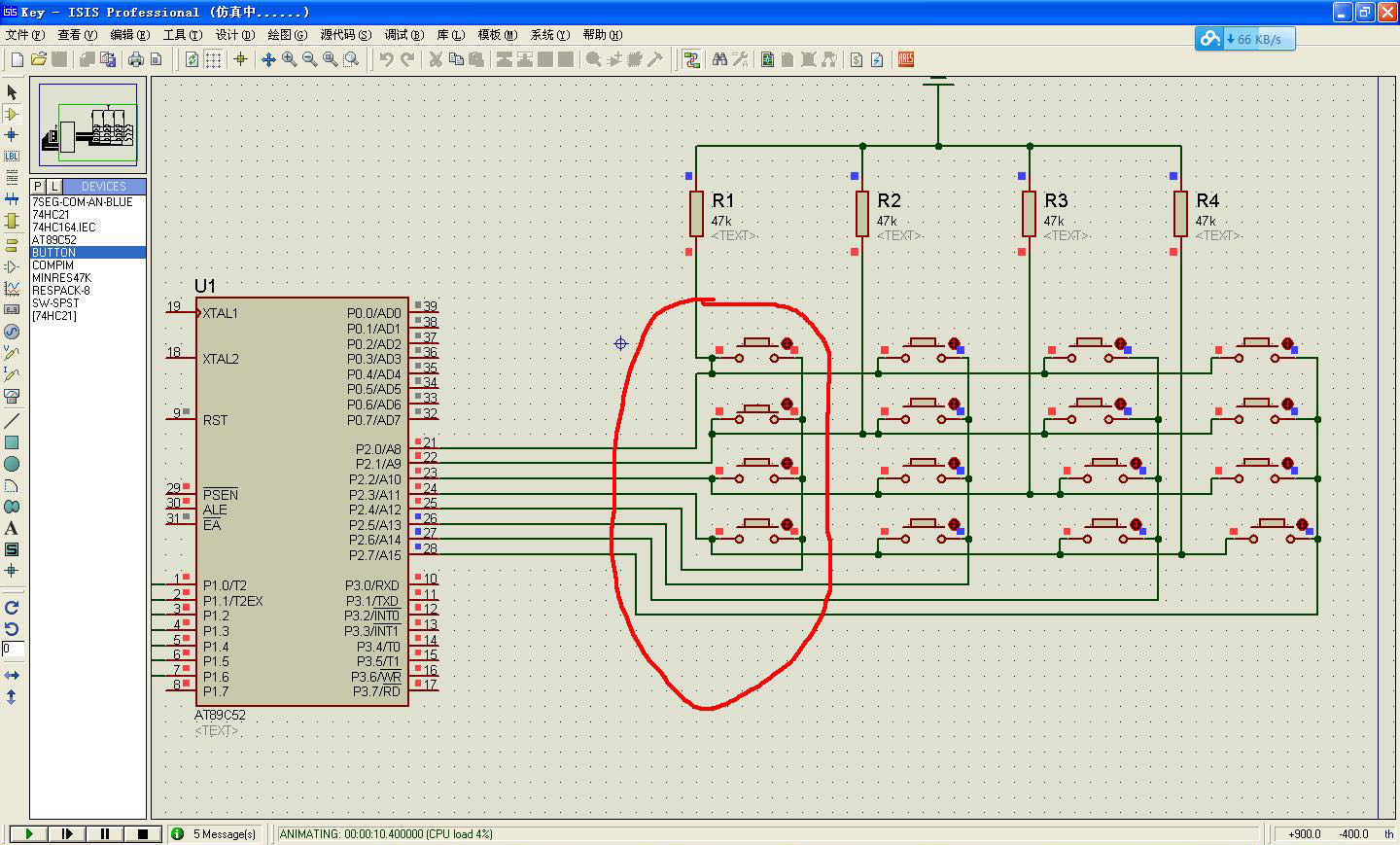This screenshot has height=845, width=1400.
Task: Toggle the dot grid display
Action: tap(213, 59)
